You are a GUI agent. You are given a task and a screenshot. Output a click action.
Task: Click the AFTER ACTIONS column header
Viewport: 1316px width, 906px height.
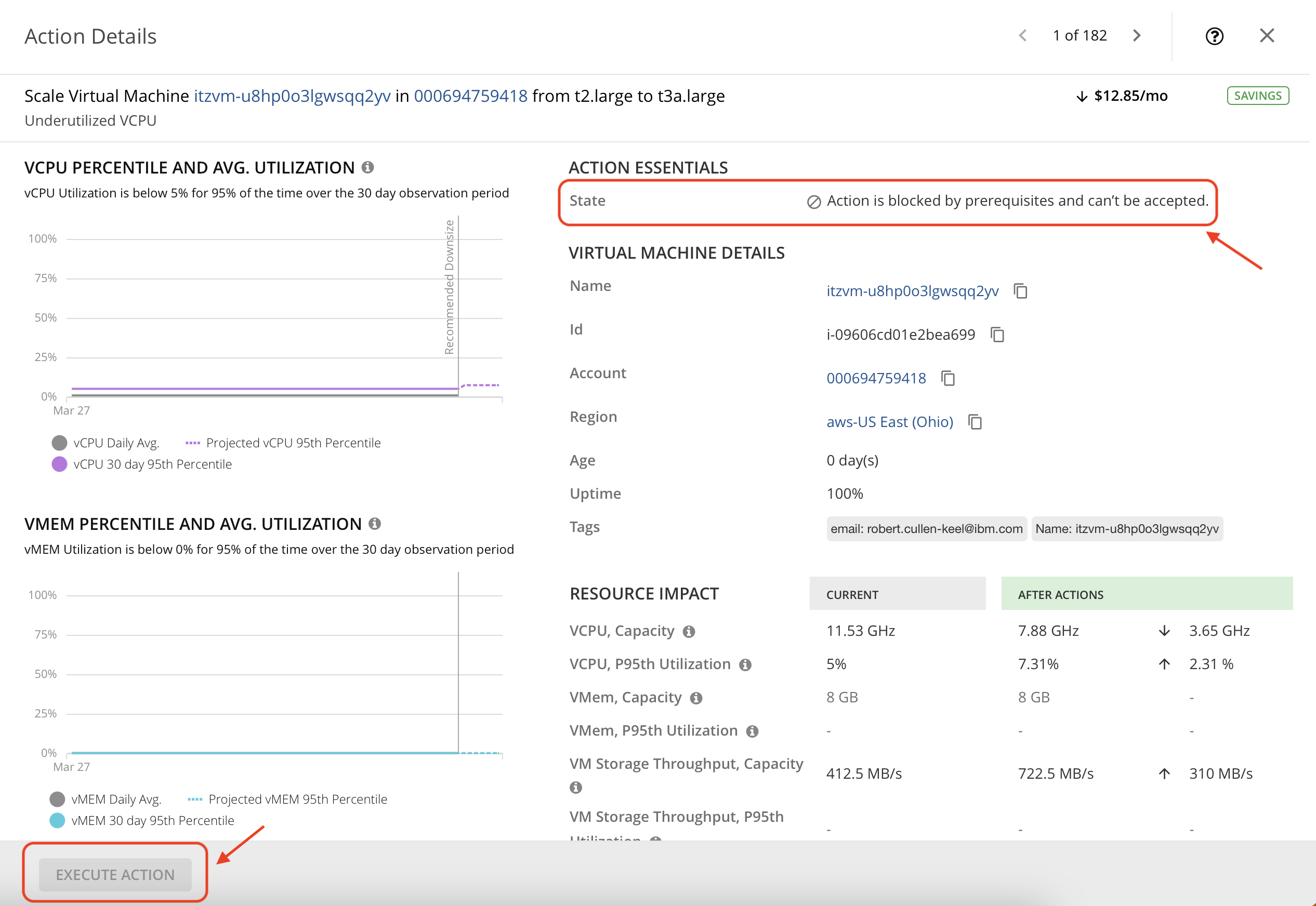[x=1147, y=594]
